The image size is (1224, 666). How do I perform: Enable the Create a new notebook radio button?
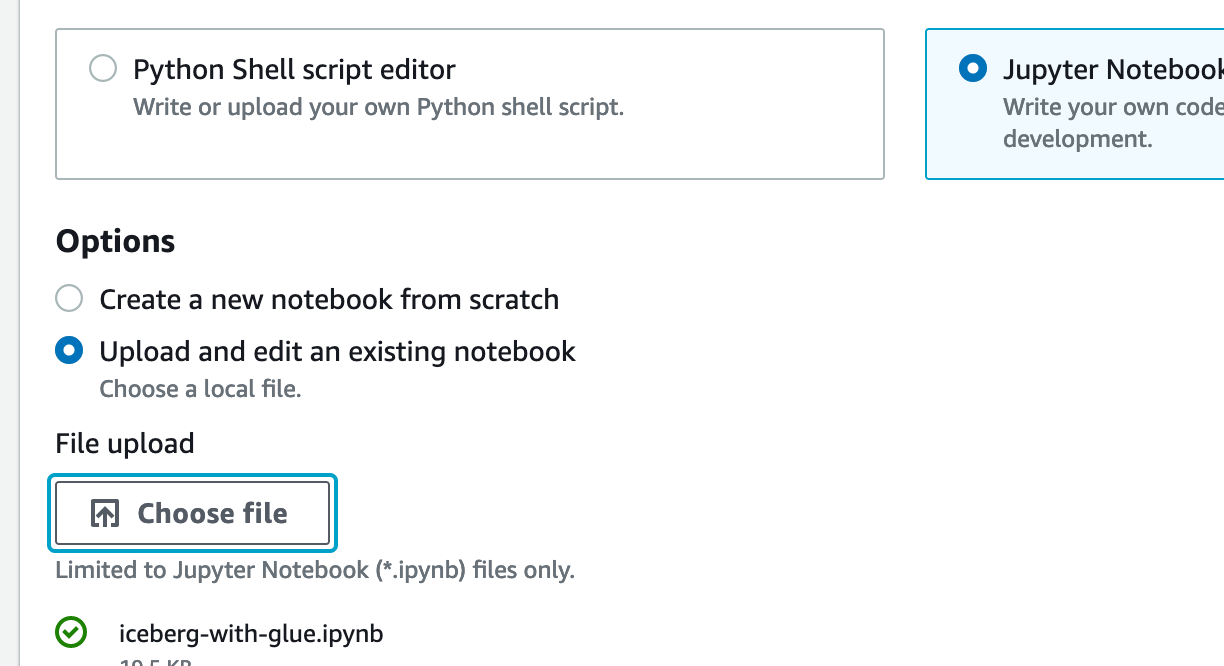tap(69, 299)
